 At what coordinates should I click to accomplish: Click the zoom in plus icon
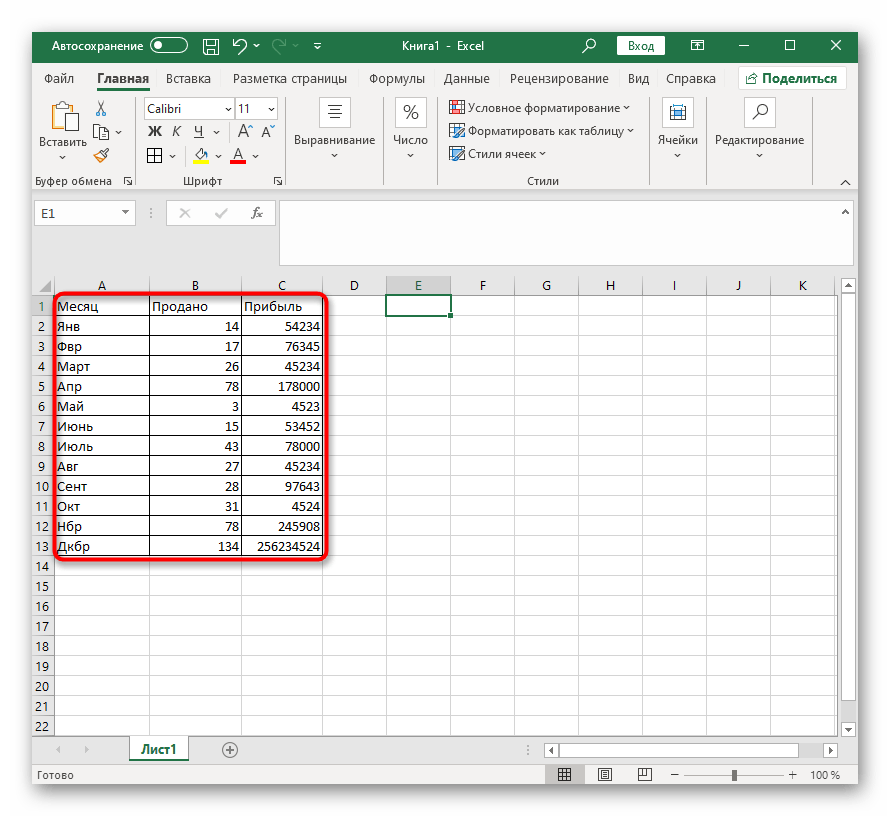[792, 775]
